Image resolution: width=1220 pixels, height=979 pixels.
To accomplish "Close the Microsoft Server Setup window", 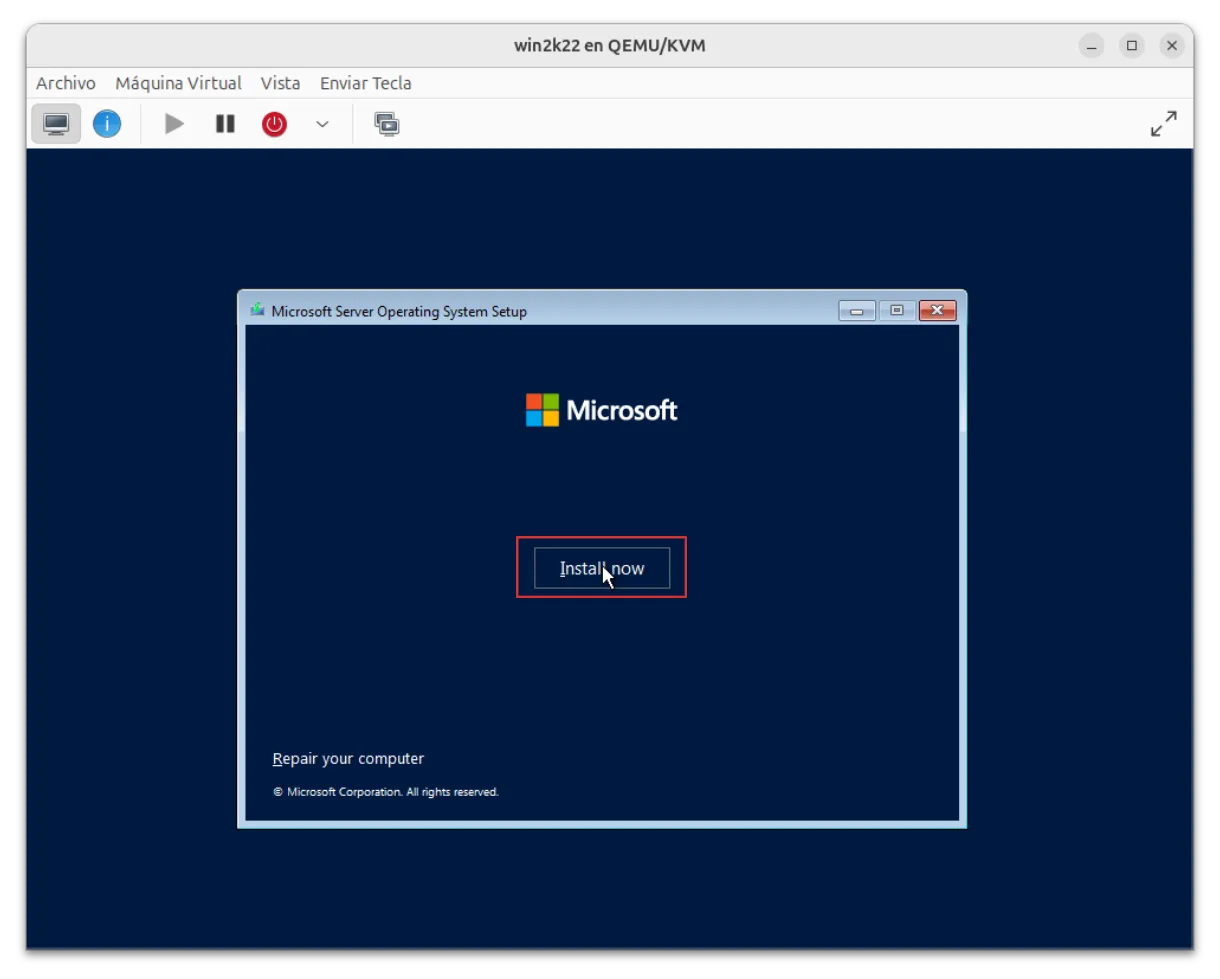I will point(937,311).
